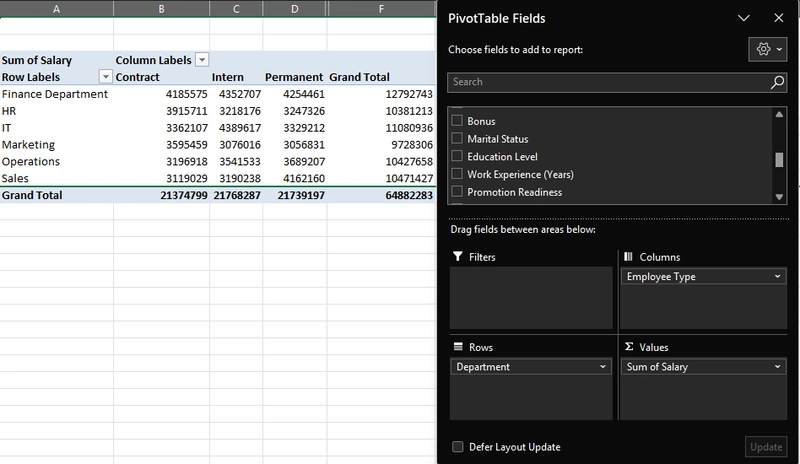Select column D header

tap(294, 9)
